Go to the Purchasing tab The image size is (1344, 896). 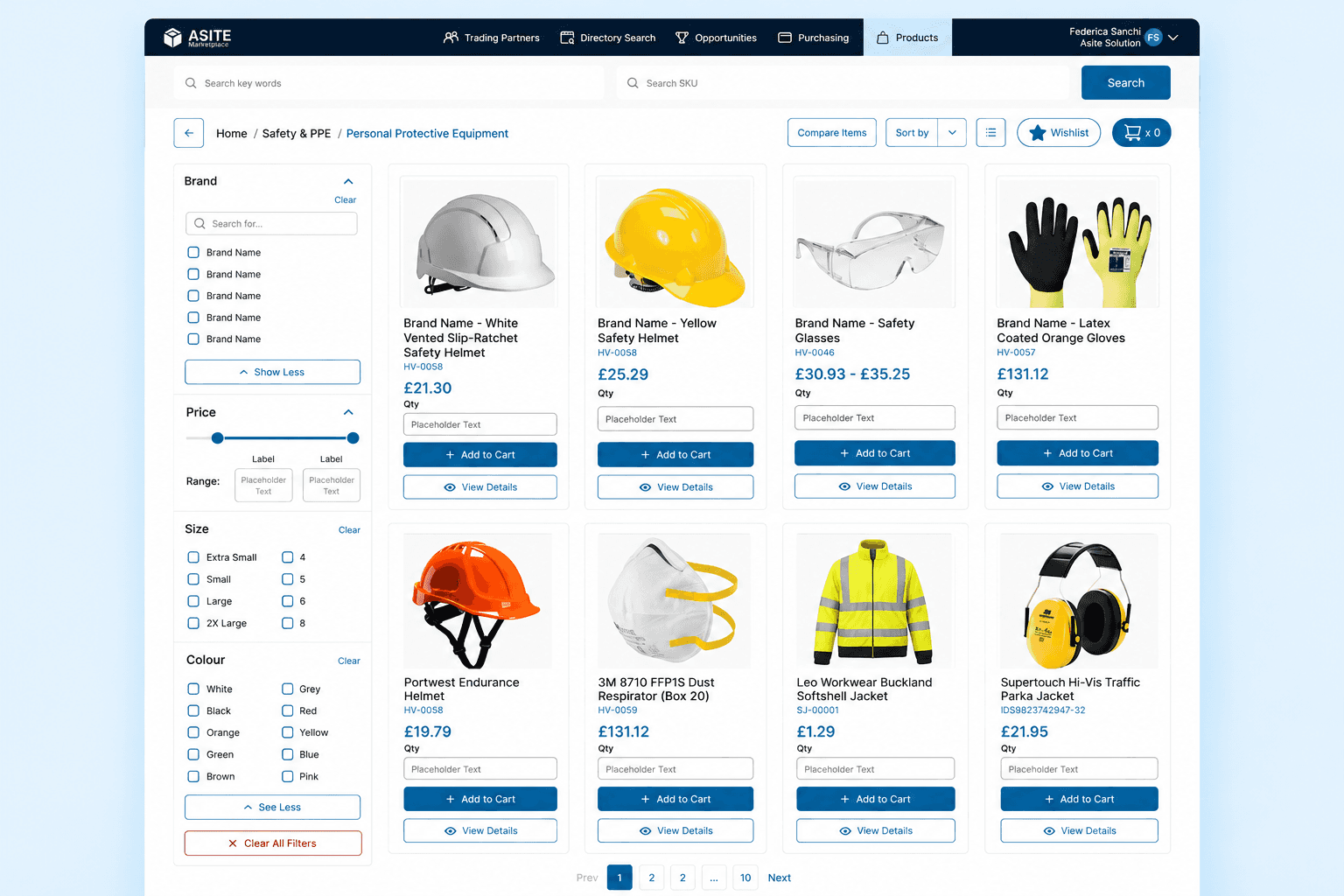click(813, 38)
